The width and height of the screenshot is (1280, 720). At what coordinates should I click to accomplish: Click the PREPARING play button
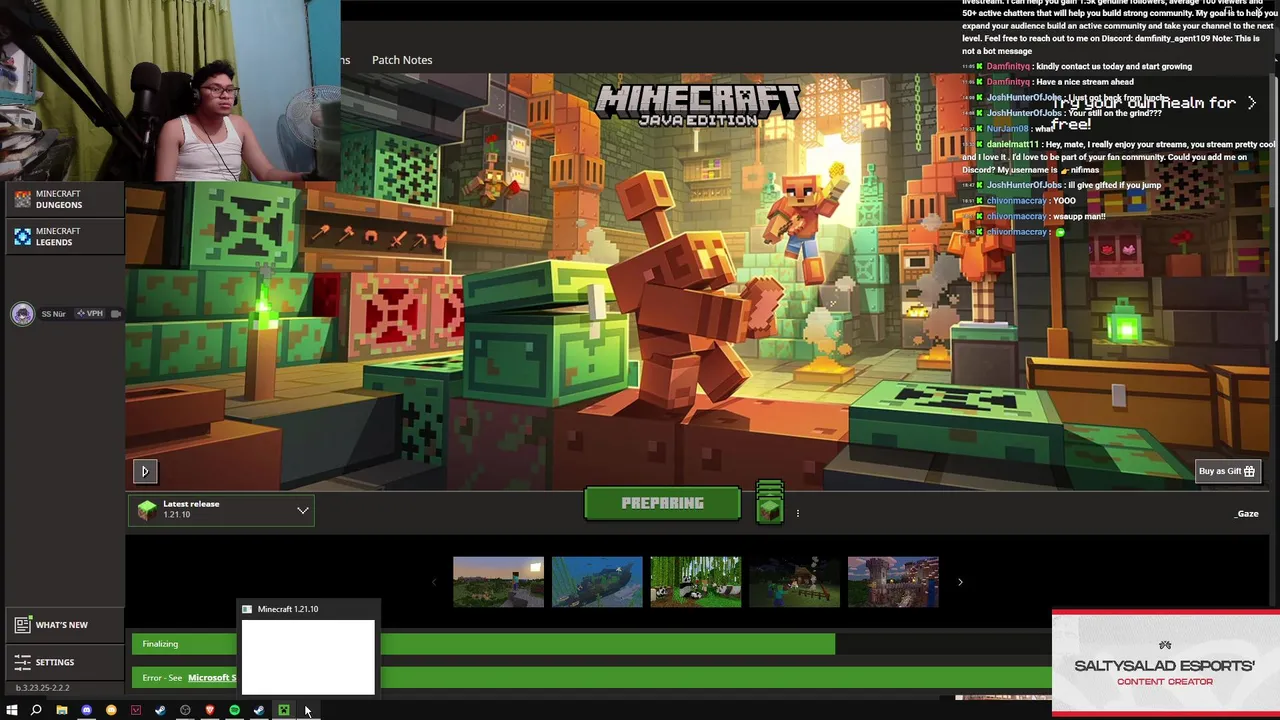(662, 503)
